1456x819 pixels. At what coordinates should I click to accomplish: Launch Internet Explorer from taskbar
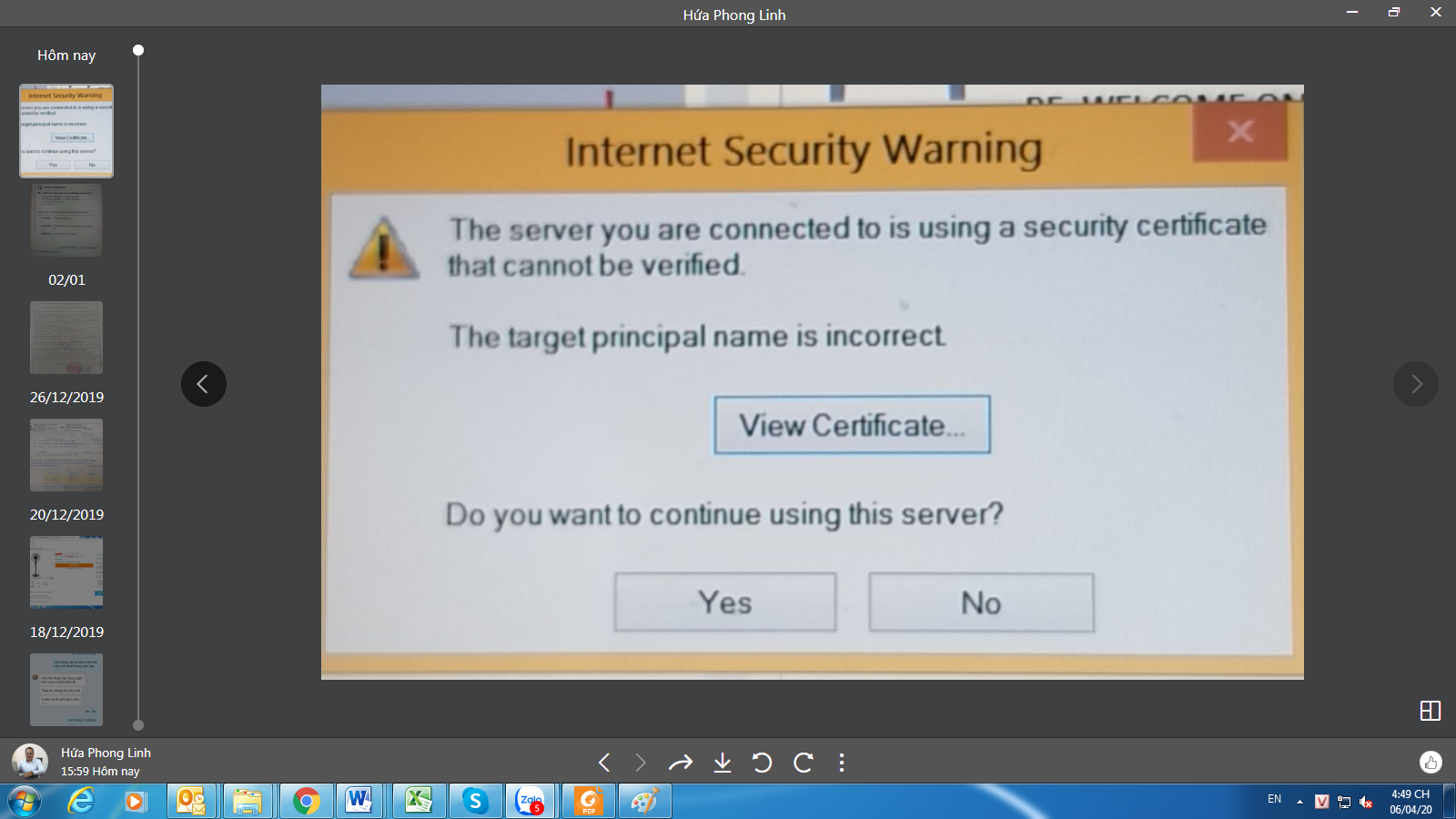(81, 802)
